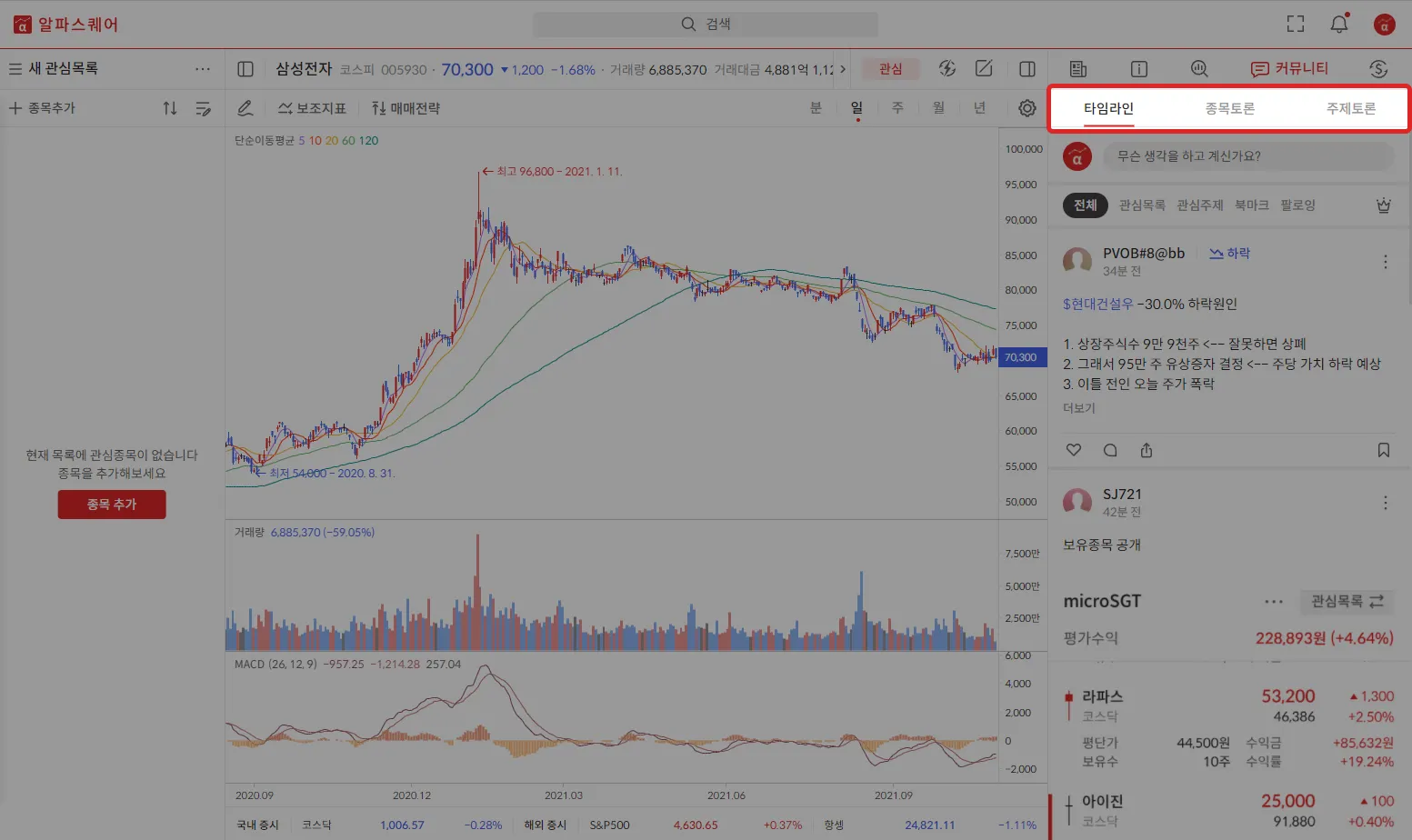Image resolution: width=1412 pixels, height=840 pixels.
Task: Expand stock info ticker arrow
Action: [843, 69]
